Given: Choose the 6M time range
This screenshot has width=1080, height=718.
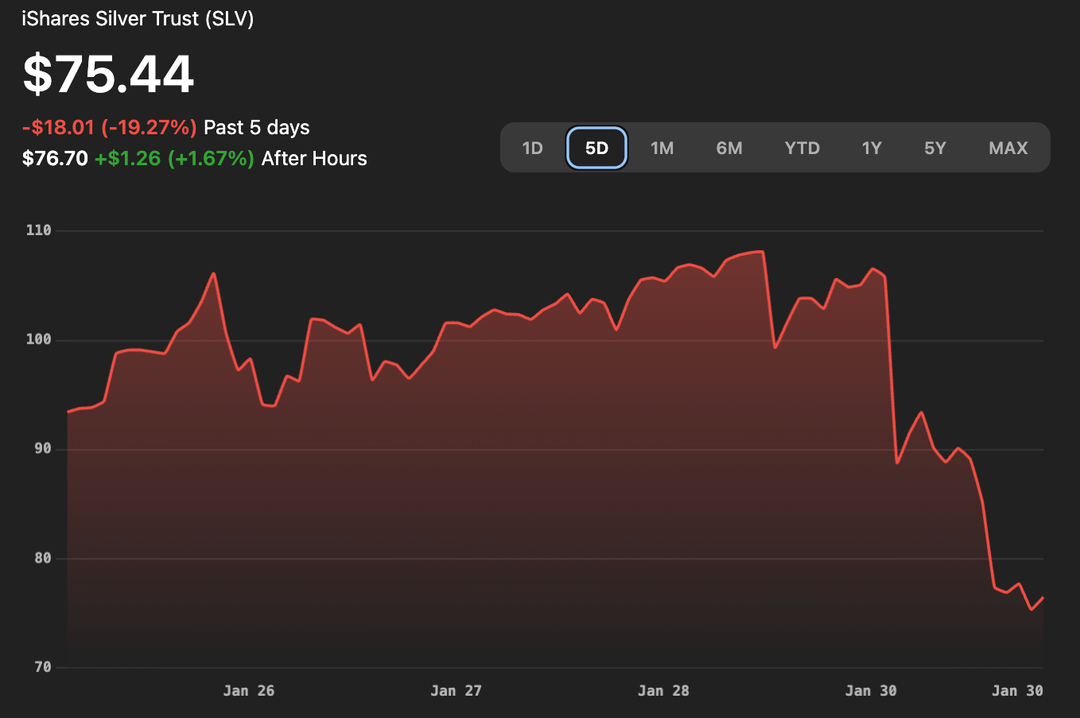Looking at the screenshot, I should tap(729, 148).
